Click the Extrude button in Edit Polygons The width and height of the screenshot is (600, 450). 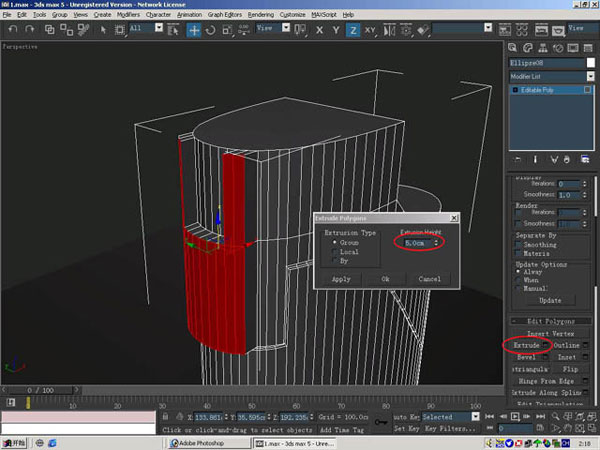[526, 345]
